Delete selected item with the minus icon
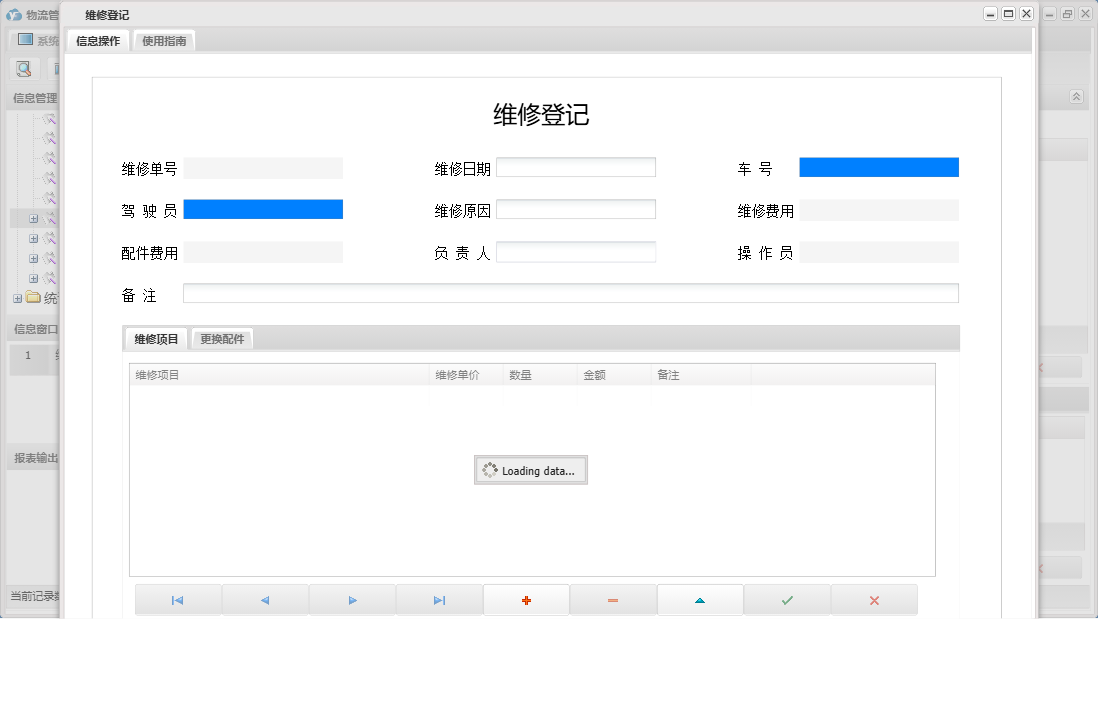Viewport: 1098px width, 725px height. [x=613, y=599]
